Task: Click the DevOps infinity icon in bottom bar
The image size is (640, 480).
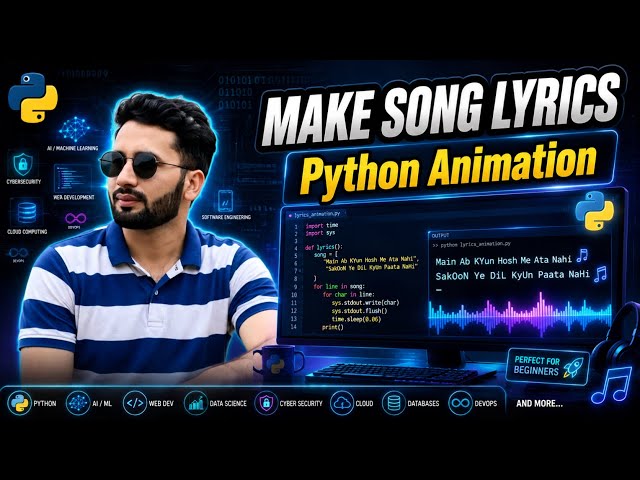Action: coord(460,403)
